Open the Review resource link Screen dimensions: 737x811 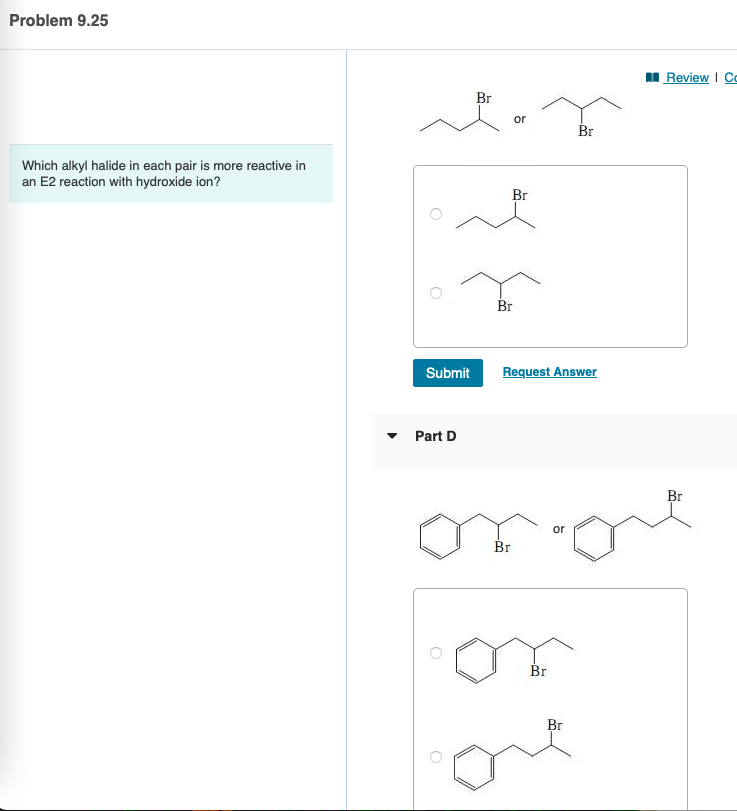[684, 77]
